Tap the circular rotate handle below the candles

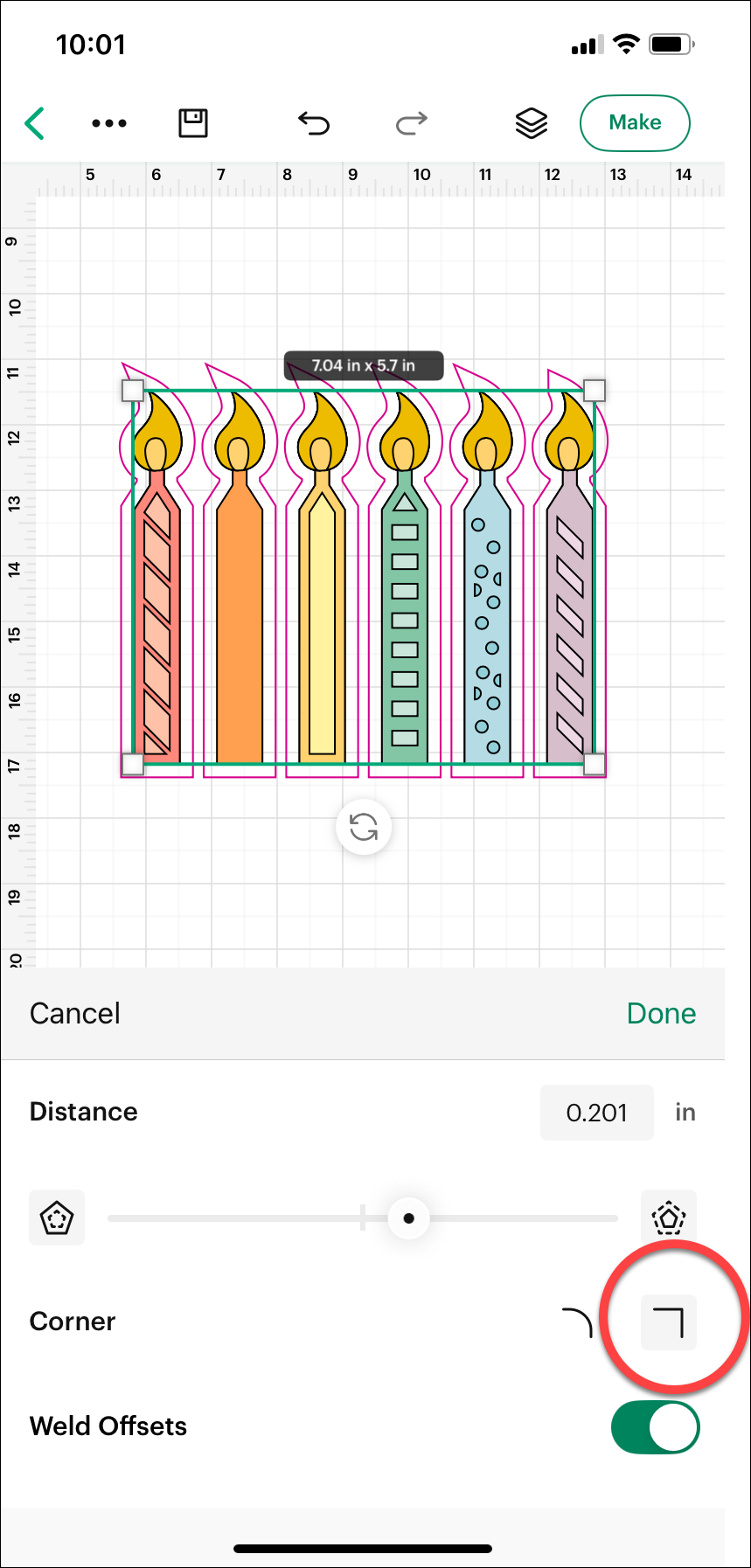click(364, 827)
